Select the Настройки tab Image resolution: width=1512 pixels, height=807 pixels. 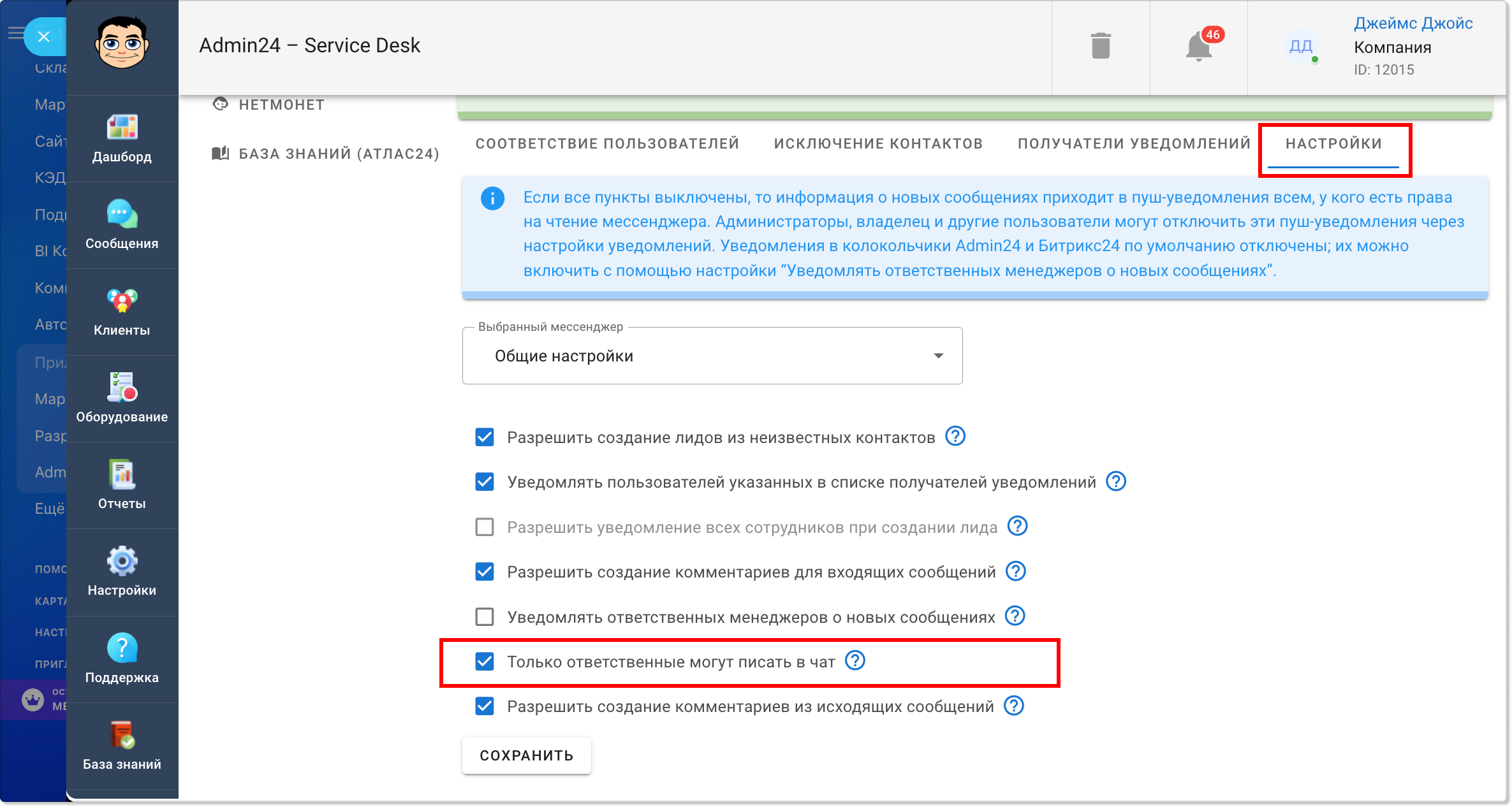pos(1333,144)
